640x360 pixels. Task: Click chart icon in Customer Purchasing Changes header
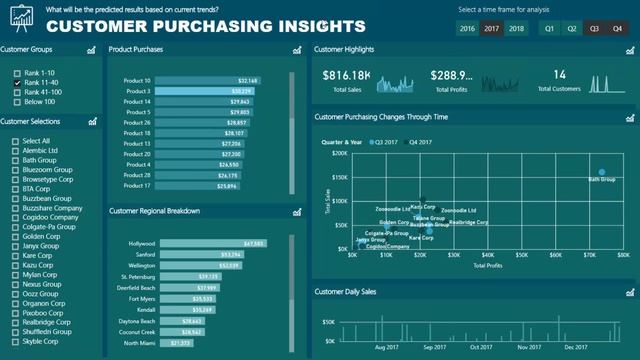coord(630,118)
